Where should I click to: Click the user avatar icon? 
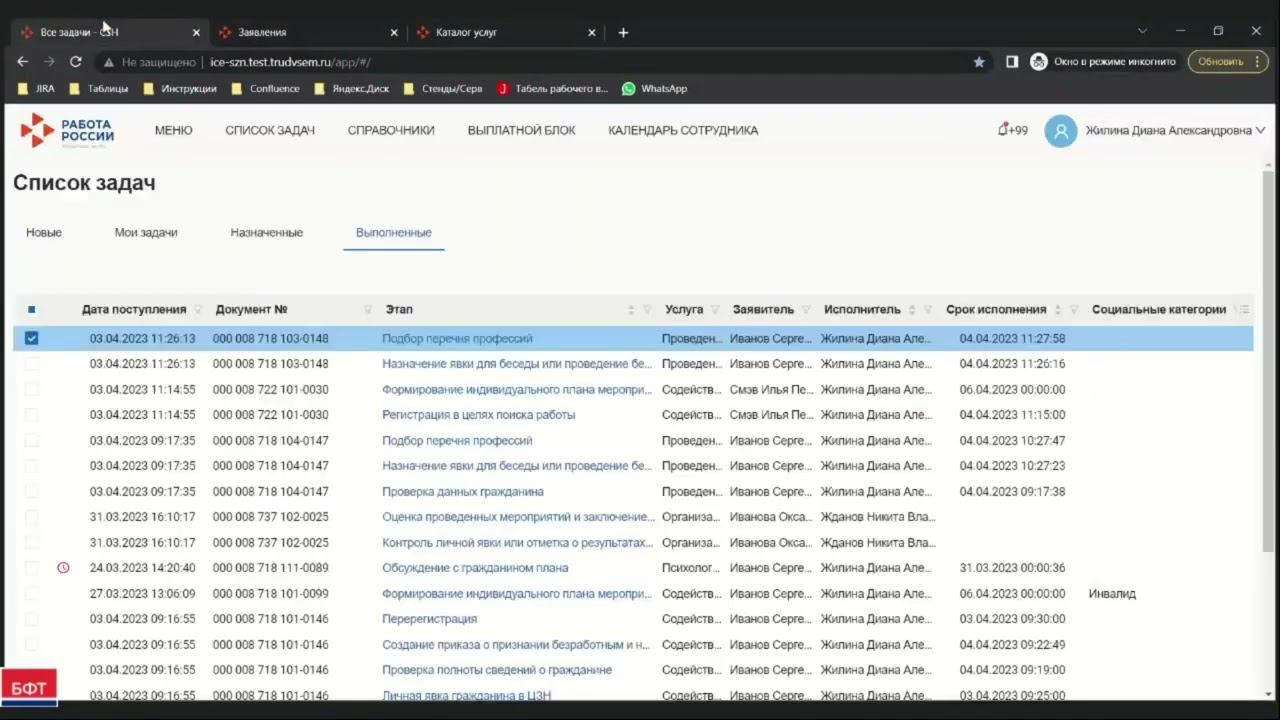point(1061,131)
